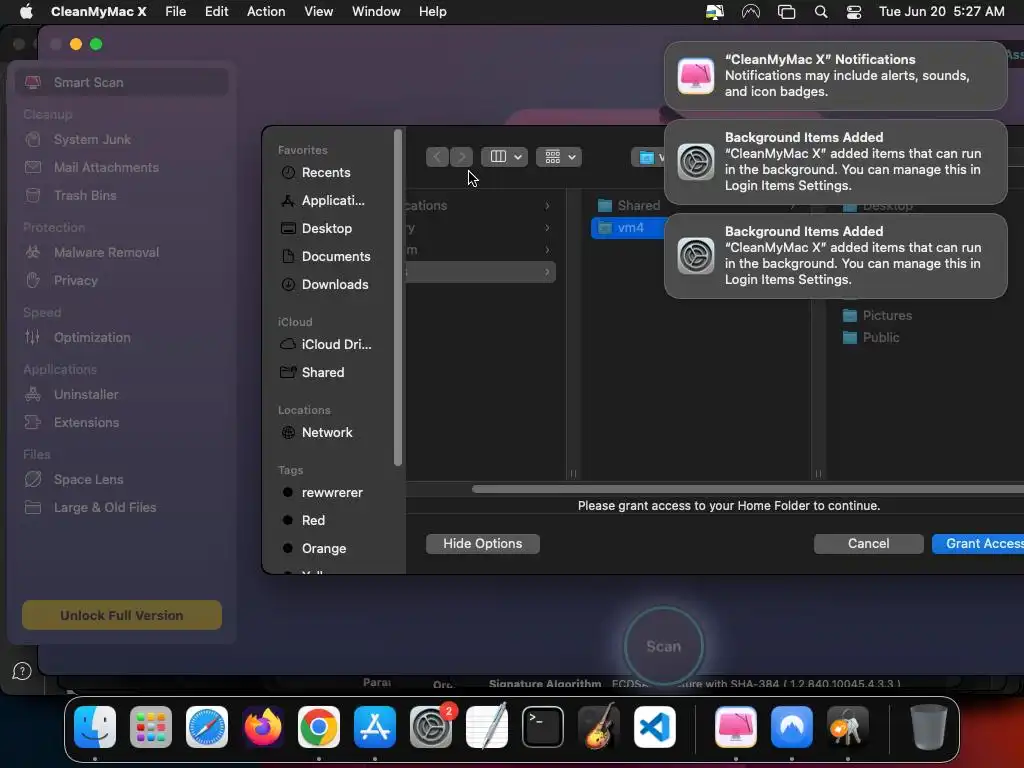
Task: Select Privacy in the sidebar
Action: click(x=75, y=280)
